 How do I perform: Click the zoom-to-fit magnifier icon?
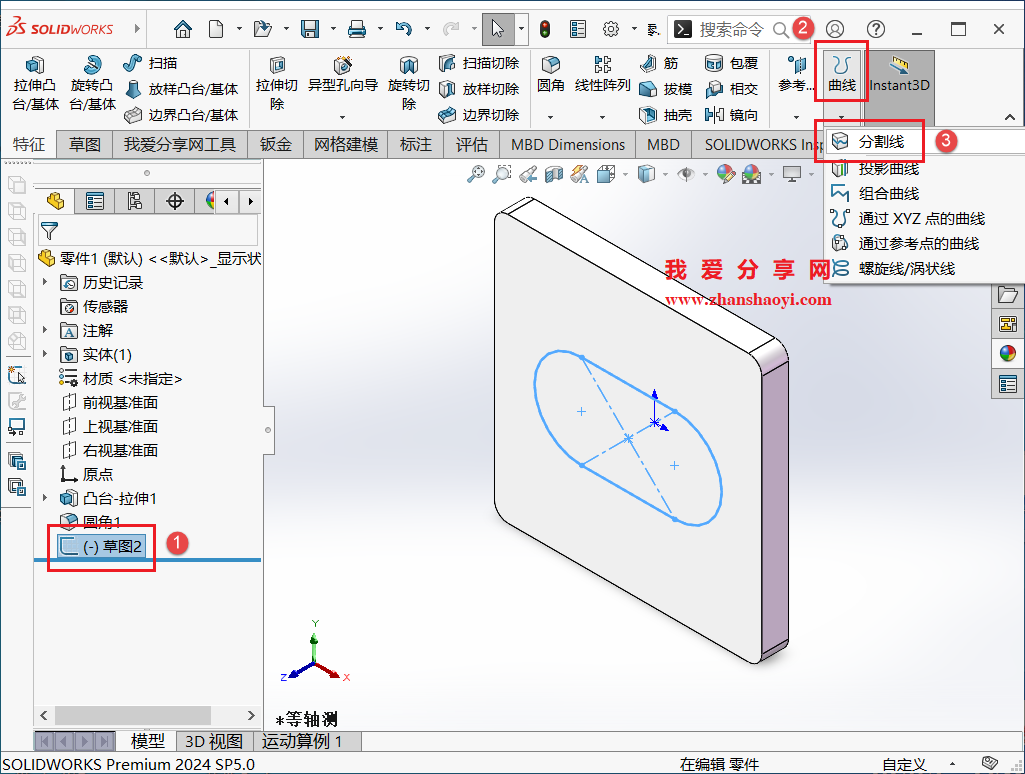[475, 173]
